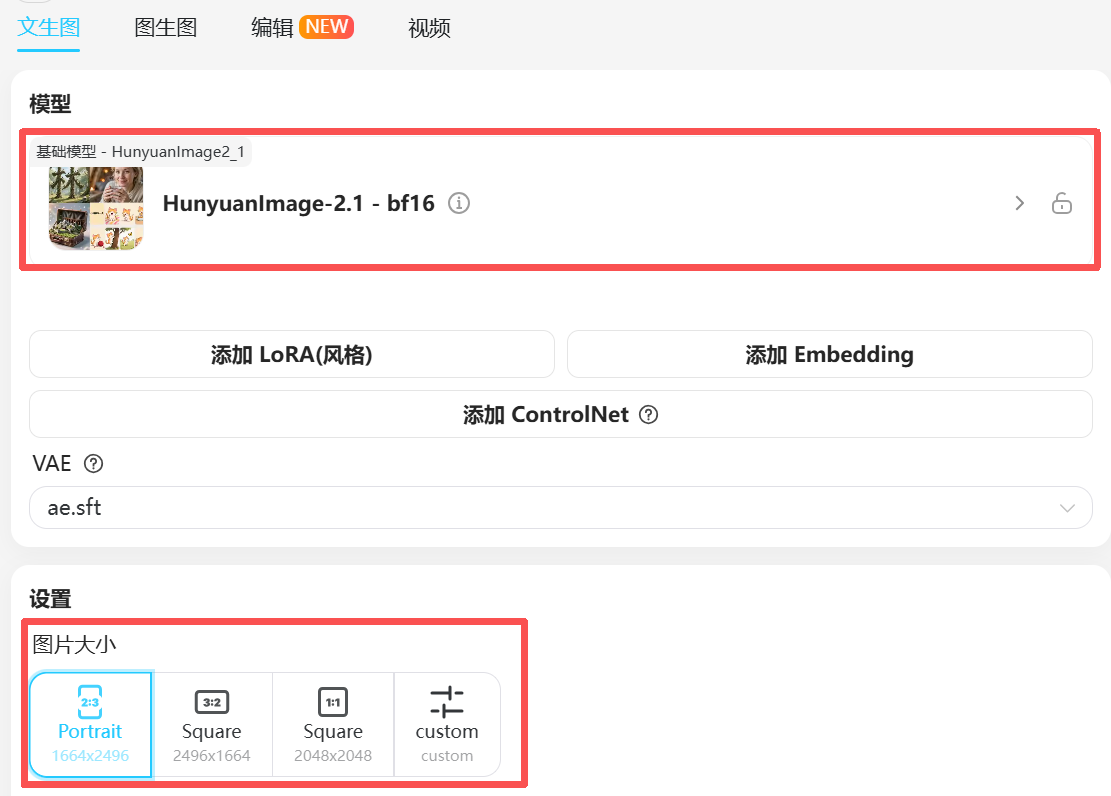Open help icon next to 添加 ControlNet

648,415
